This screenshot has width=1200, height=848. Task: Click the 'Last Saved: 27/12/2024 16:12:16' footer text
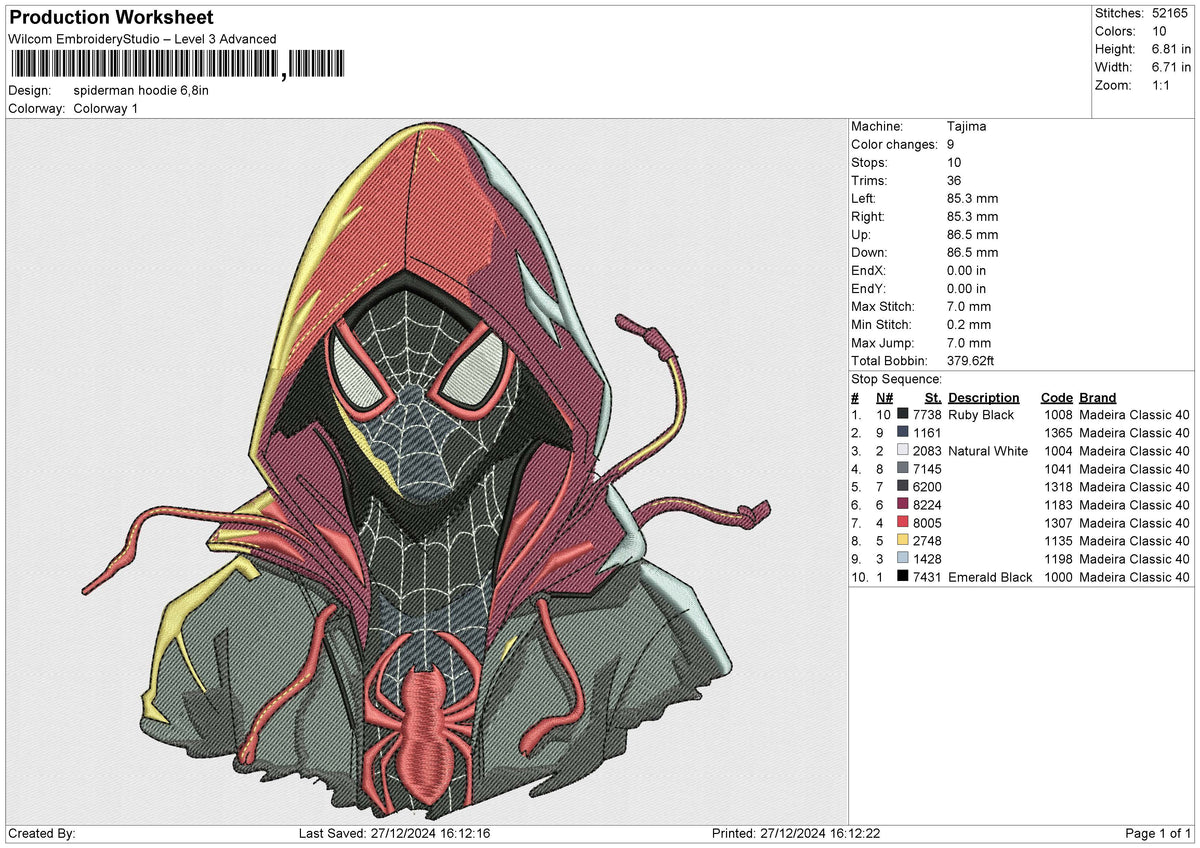pyautogui.click(x=395, y=834)
